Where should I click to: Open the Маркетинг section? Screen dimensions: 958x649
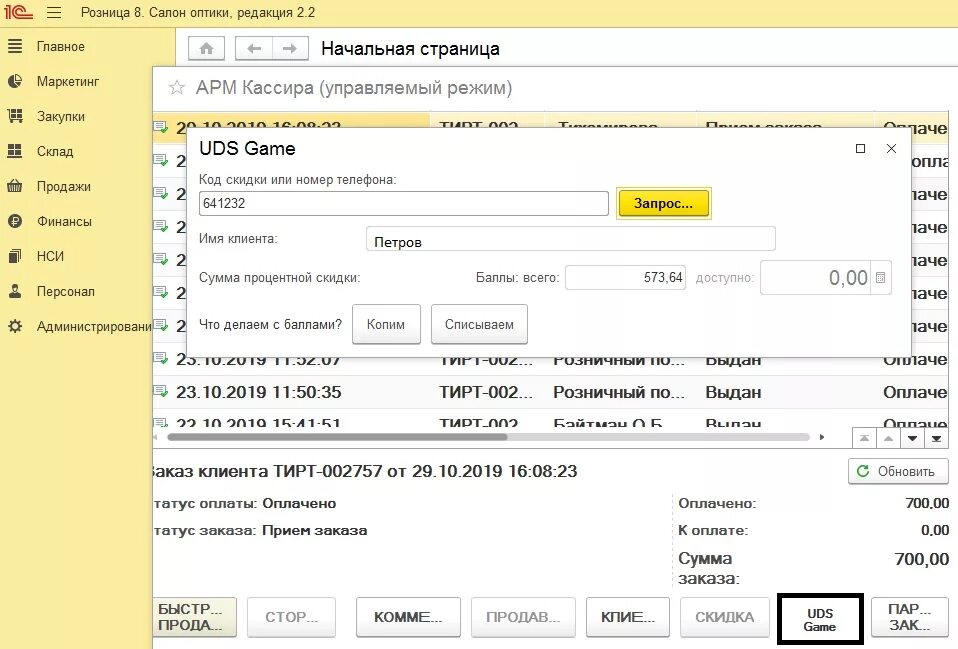click(68, 81)
